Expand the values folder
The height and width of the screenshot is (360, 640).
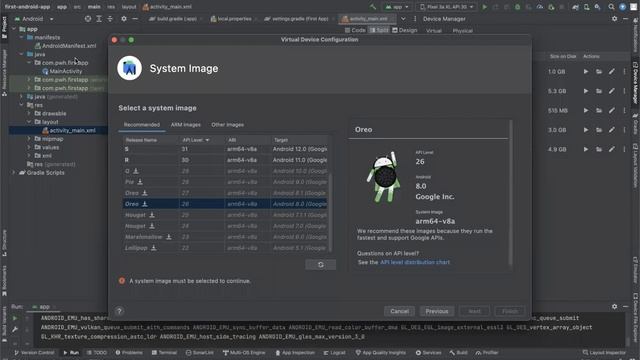[x=29, y=147]
